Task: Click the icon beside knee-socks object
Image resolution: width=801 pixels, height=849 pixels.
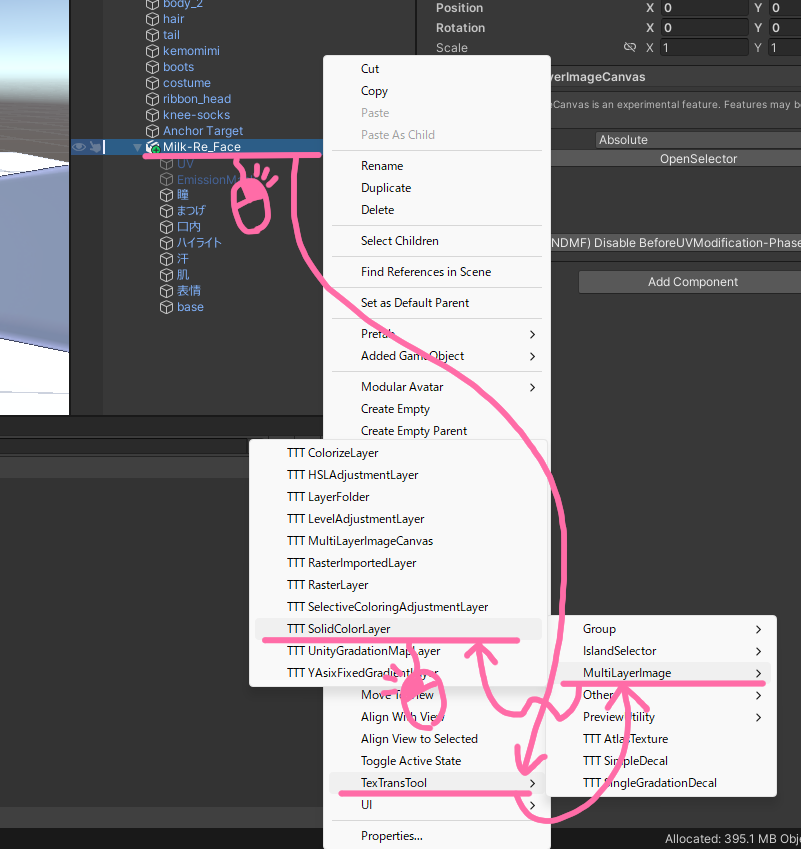Action: pos(150,114)
